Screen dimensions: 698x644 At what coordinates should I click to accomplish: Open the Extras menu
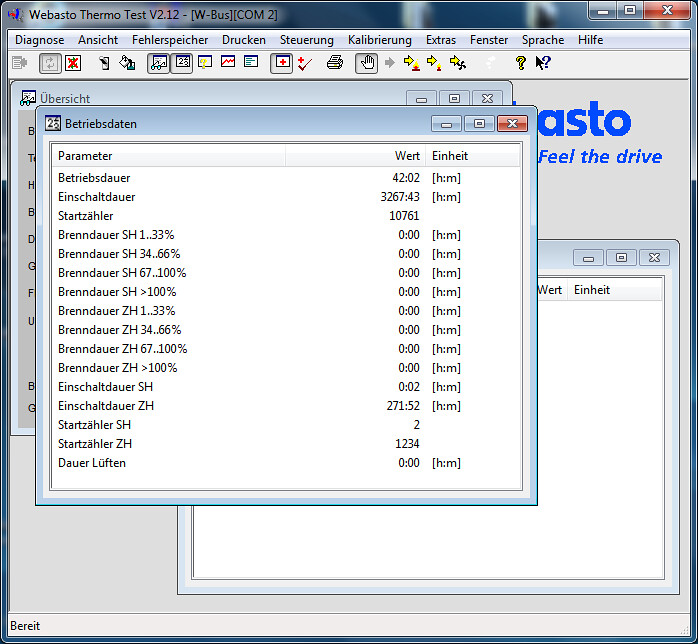[441, 40]
